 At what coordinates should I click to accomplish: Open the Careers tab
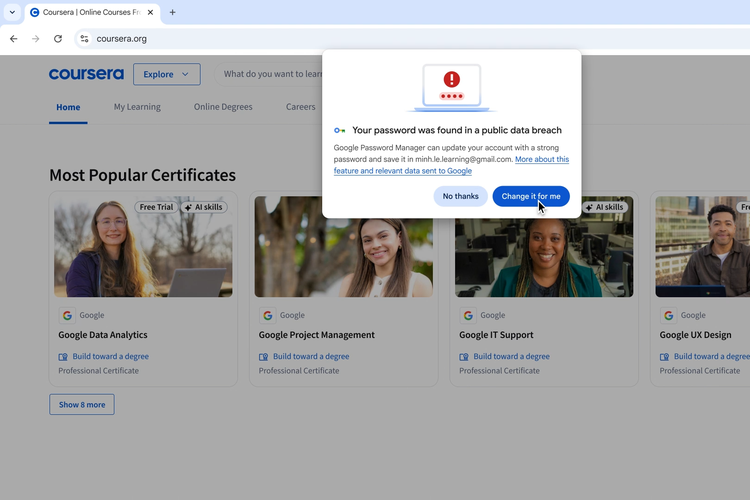[x=300, y=107]
